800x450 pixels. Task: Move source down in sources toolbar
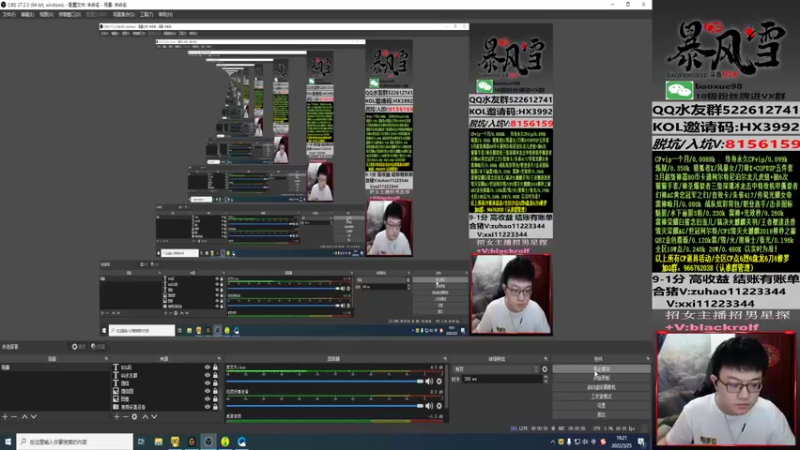(x=154, y=417)
